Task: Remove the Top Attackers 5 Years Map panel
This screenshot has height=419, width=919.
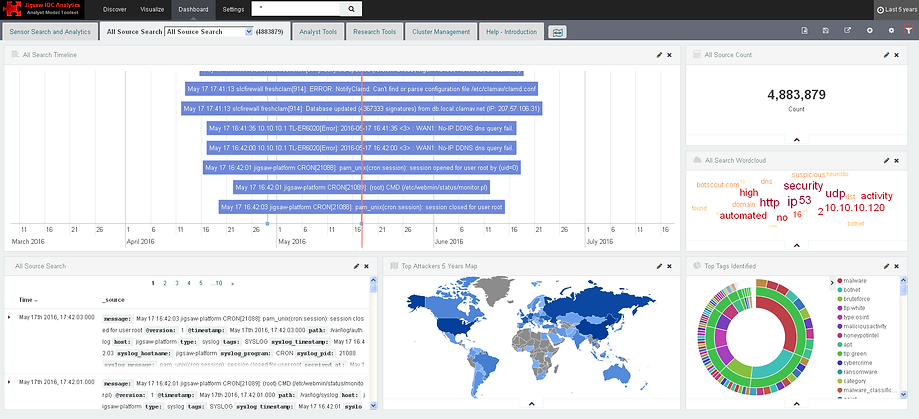Action: point(669,266)
